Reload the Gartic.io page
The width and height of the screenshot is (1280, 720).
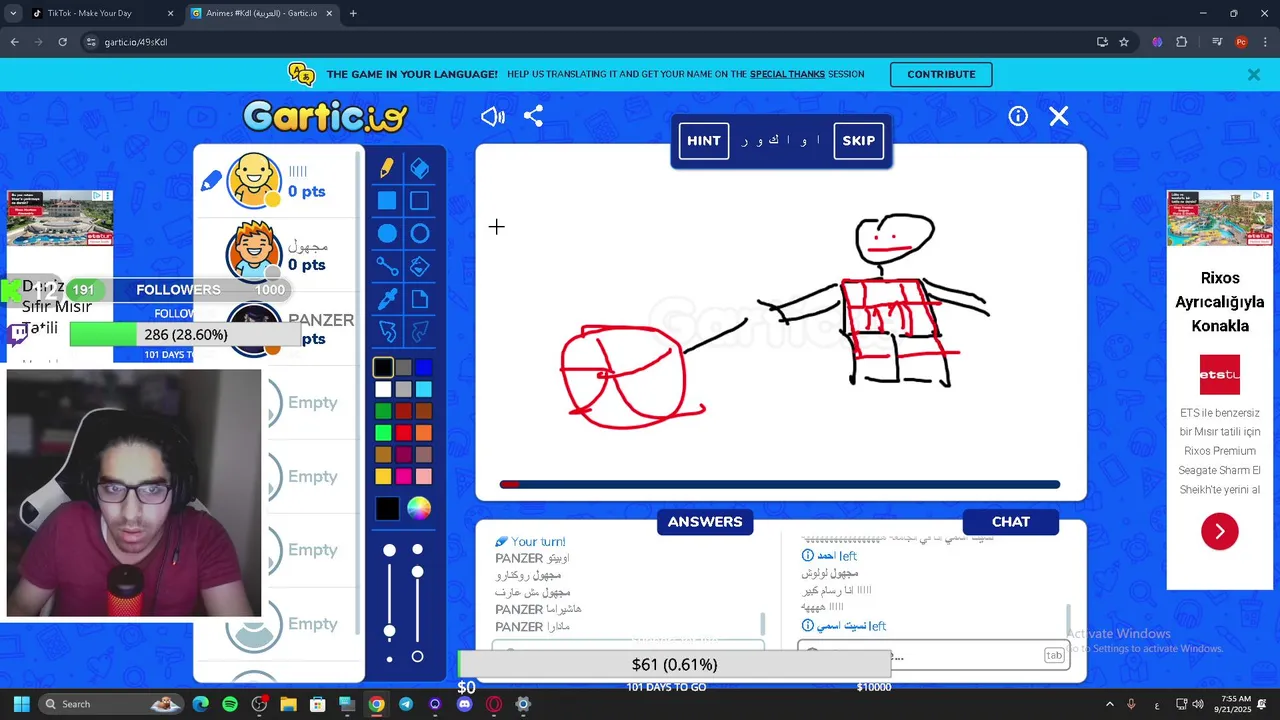click(x=62, y=42)
